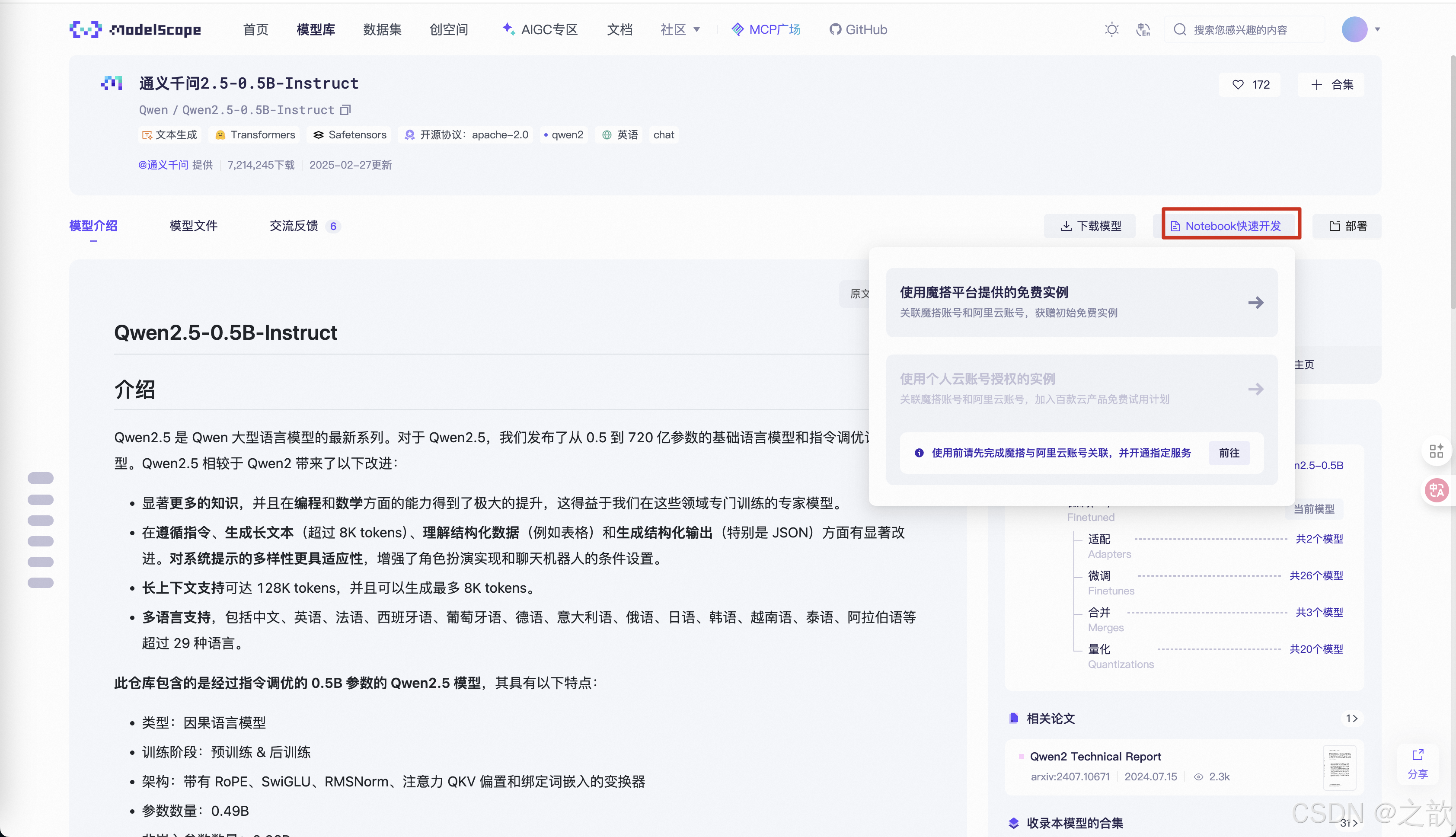Screen dimensions: 1456x837
Task: Click the Safetensors tag
Action: pyautogui.click(x=349, y=134)
